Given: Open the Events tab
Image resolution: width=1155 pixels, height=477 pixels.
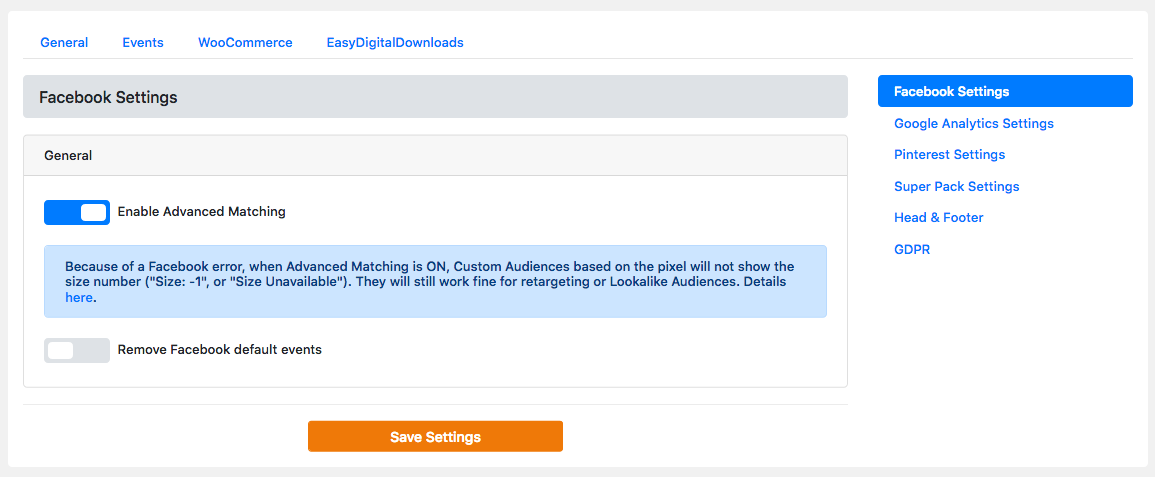Looking at the screenshot, I should (x=143, y=43).
